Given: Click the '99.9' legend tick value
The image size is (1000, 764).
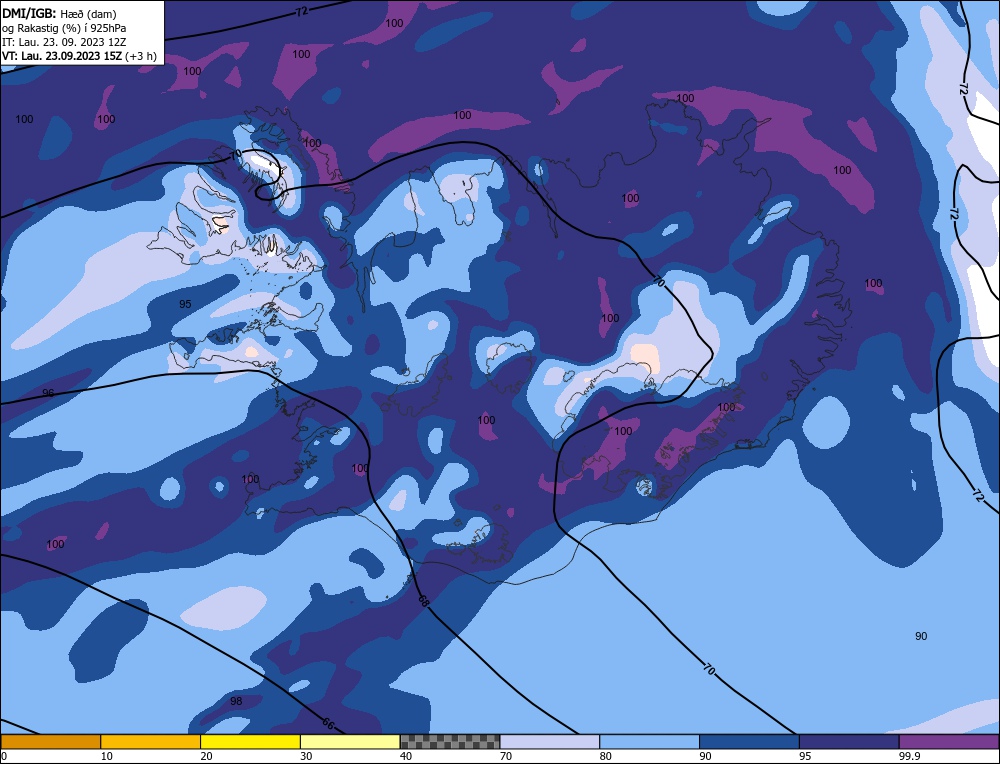Looking at the screenshot, I should (x=908, y=756).
